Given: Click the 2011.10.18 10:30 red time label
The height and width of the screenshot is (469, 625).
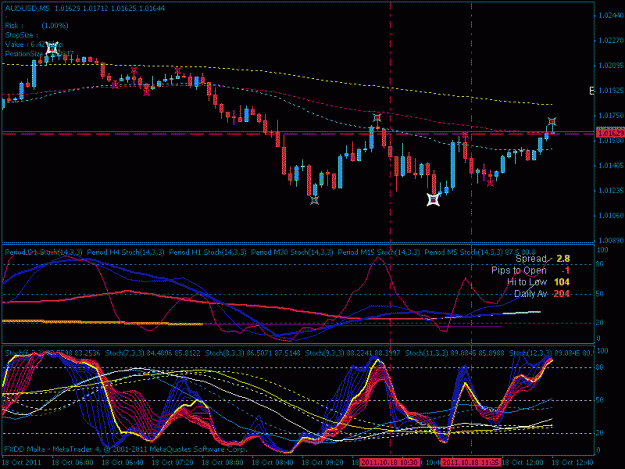Looking at the screenshot, I should pos(389,463).
